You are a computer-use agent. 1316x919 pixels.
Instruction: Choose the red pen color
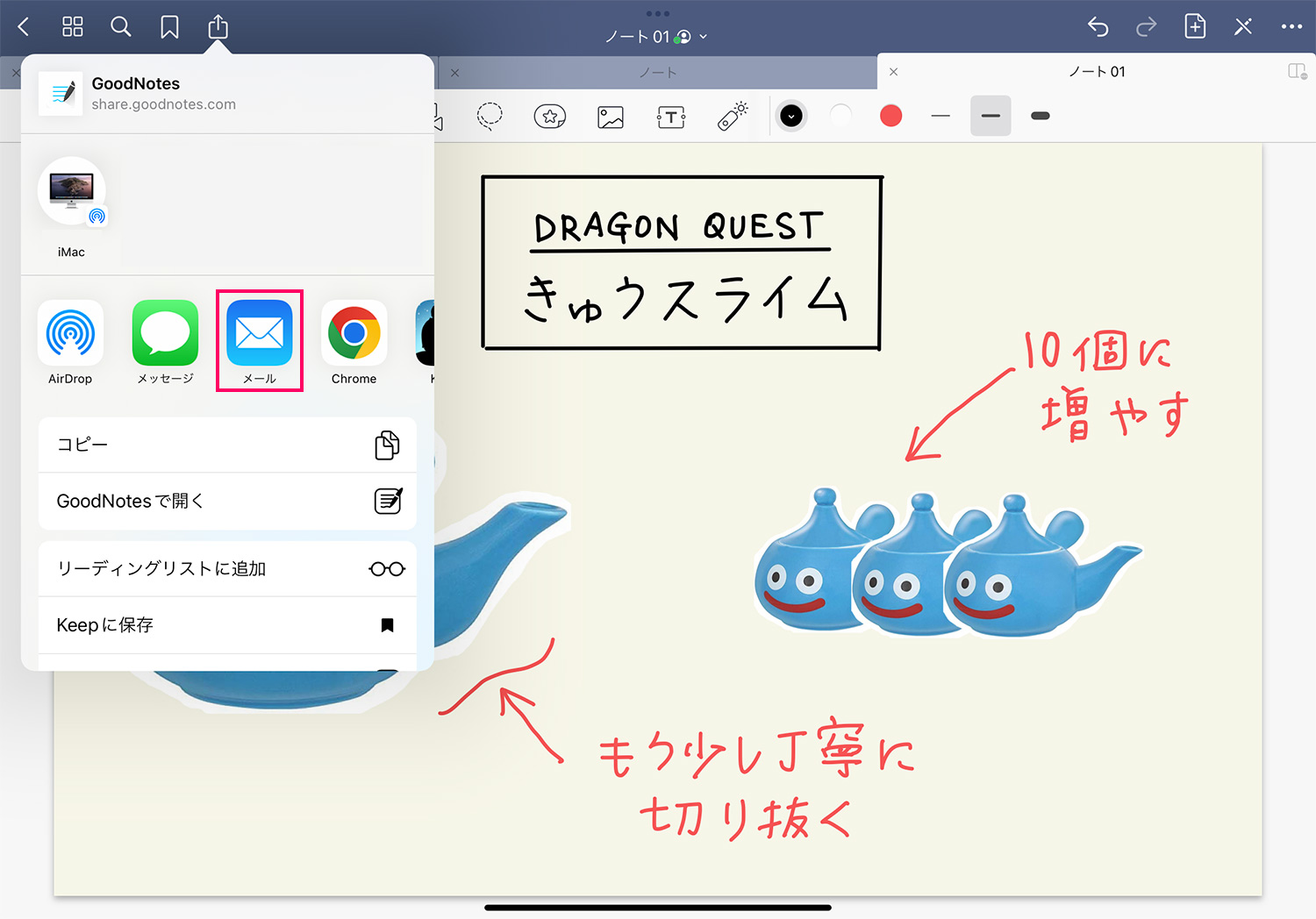click(x=891, y=116)
